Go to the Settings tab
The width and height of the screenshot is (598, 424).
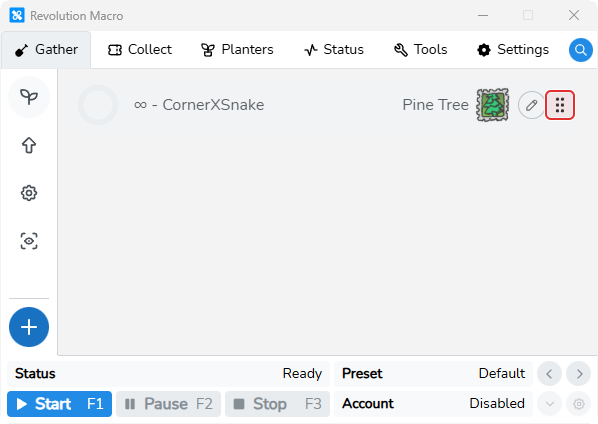tap(513, 50)
